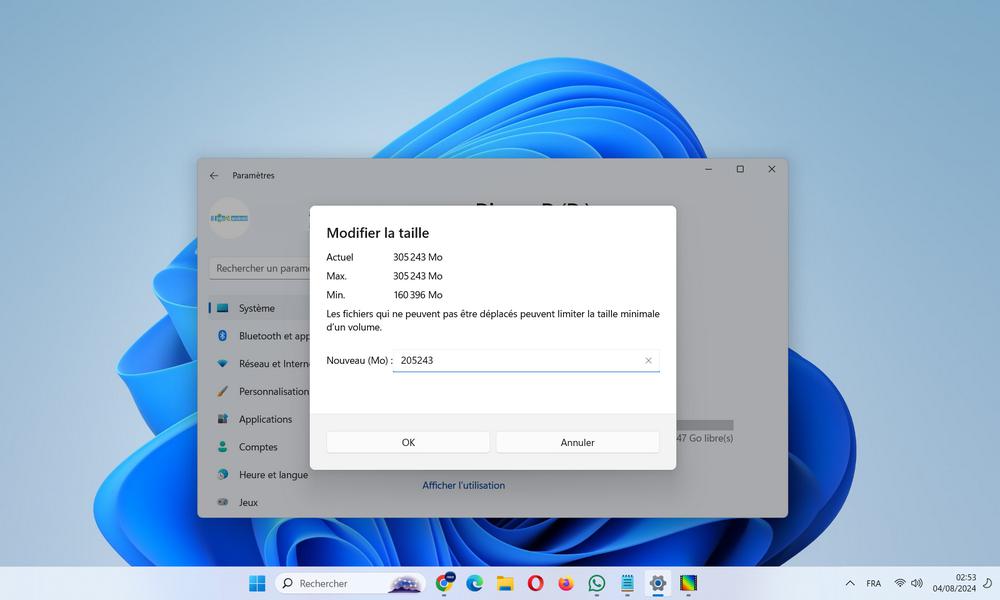Open the Opera browser from the taskbar
1000x600 pixels.
[x=535, y=583]
